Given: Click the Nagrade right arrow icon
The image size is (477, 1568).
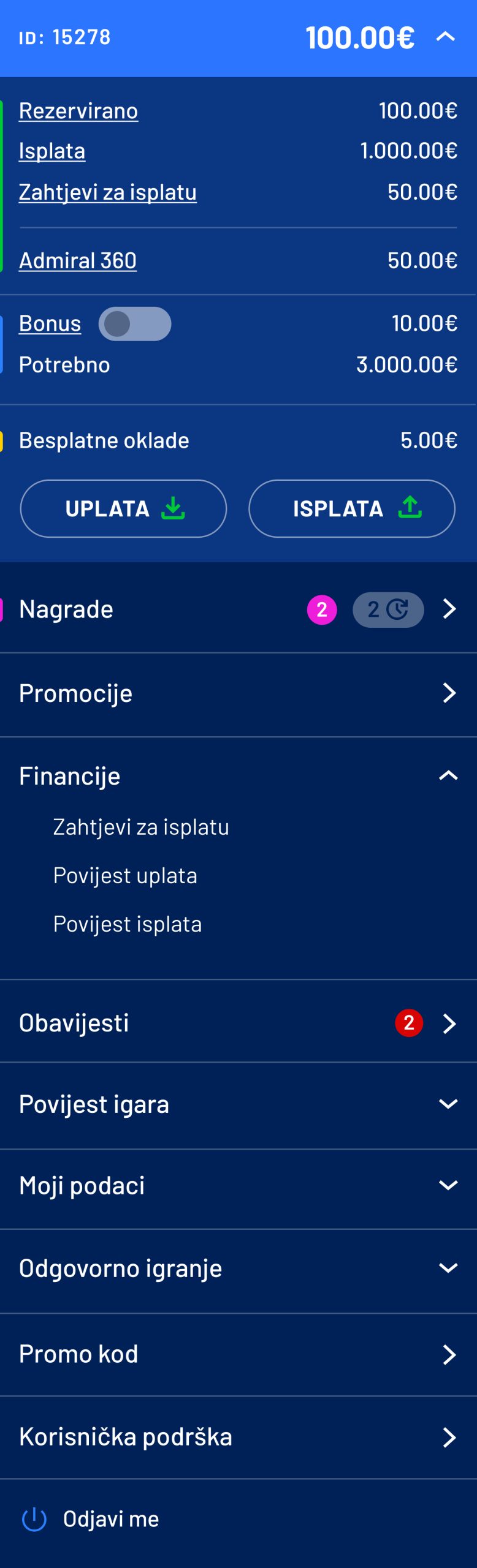Looking at the screenshot, I should pos(449,609).
